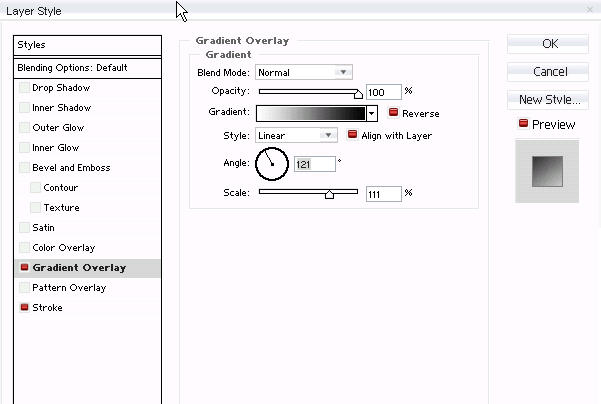Screen dimensions: 601x404
Task: Open the Color Overlay settings
Action: pos(64,248)
